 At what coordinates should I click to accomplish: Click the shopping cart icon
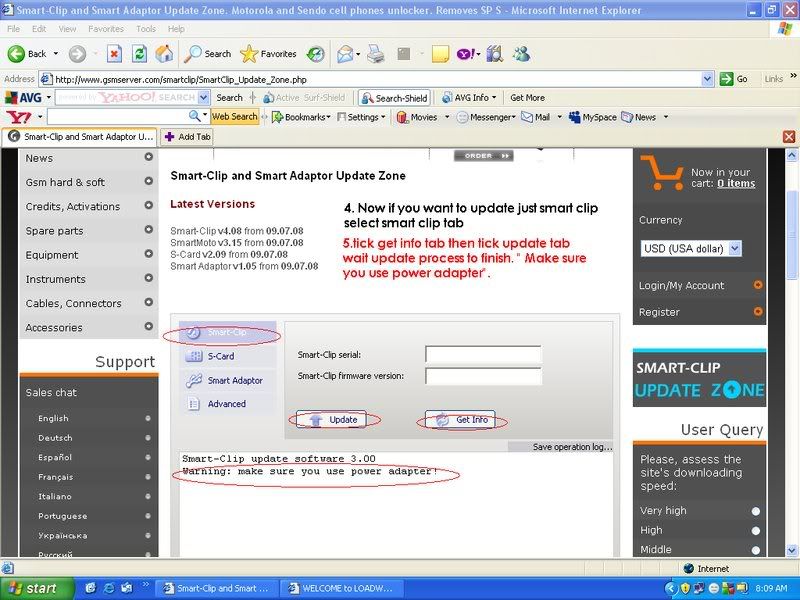point(662,172)
